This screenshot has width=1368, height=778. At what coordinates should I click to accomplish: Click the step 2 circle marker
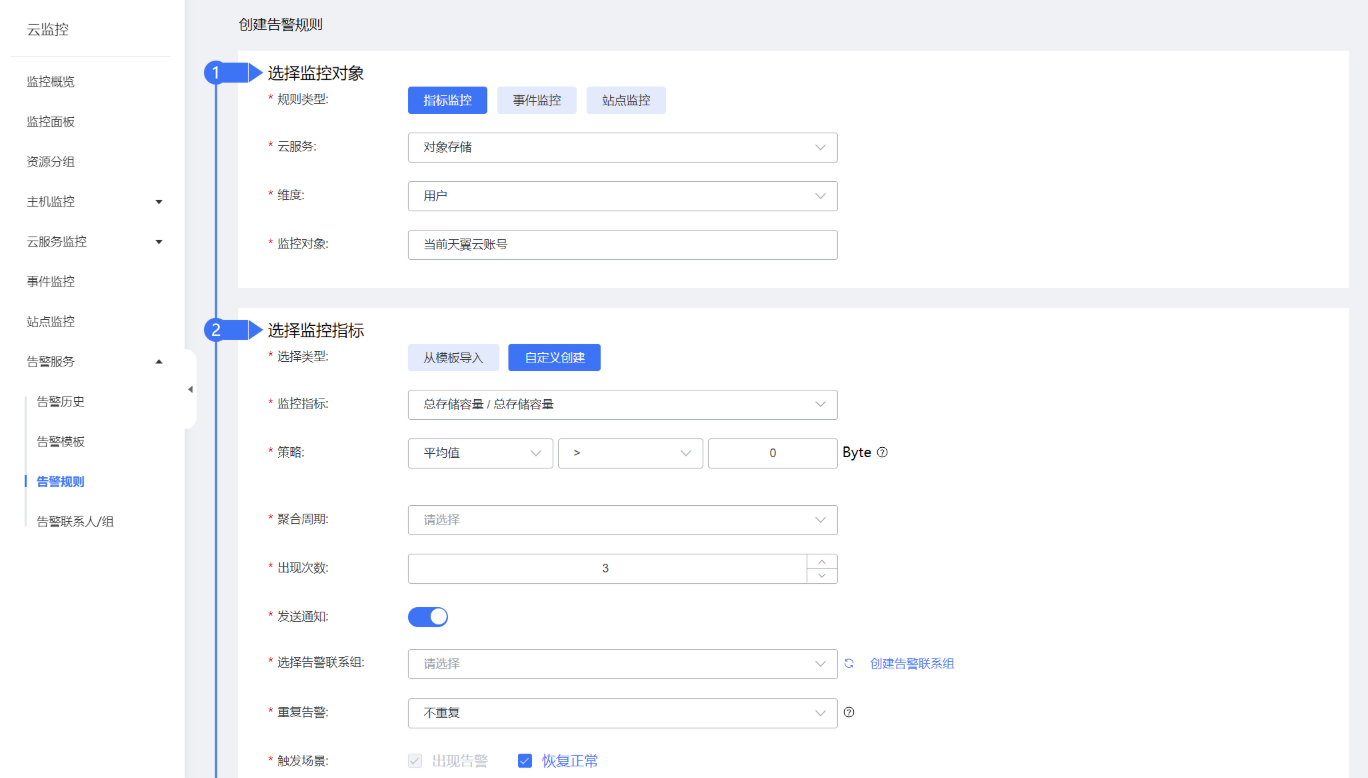216,330
